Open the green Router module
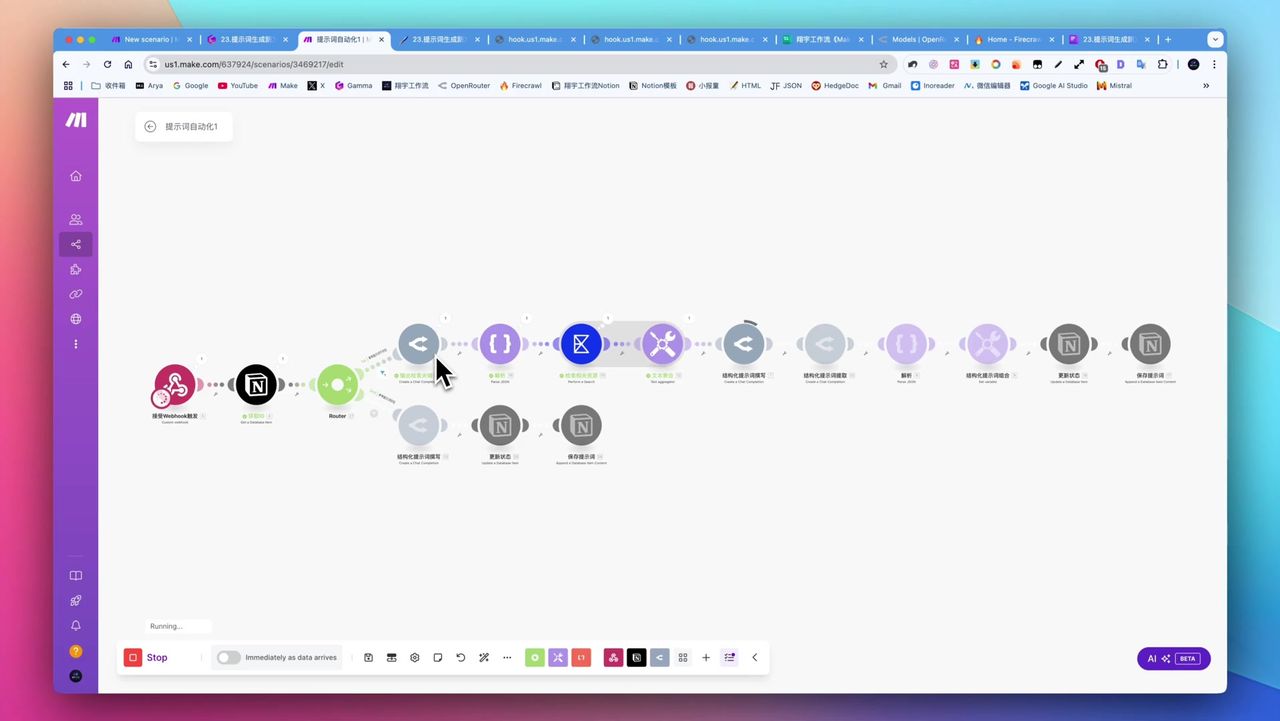The image size is (1280, 721). (x=338, y=385)
